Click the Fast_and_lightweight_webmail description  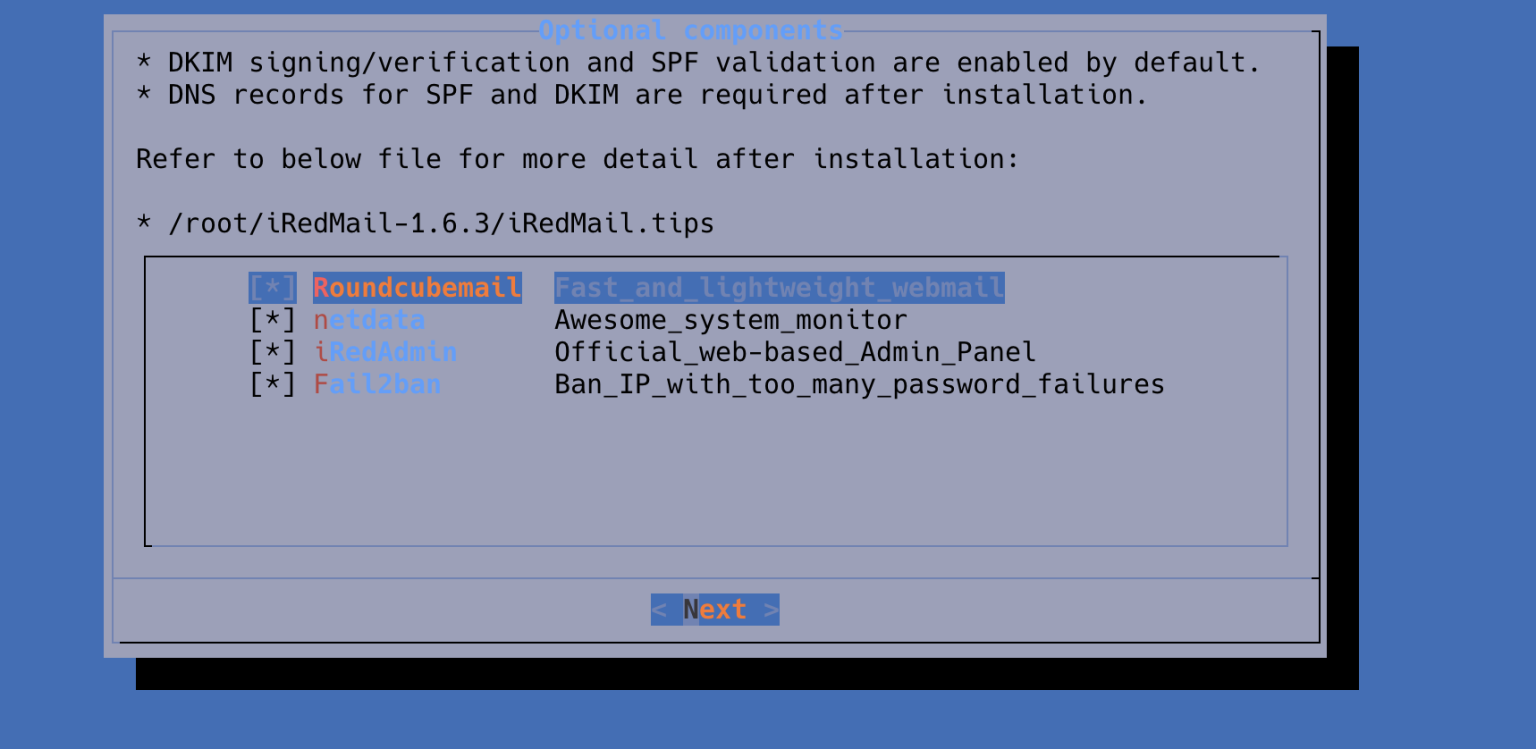click(x=779, y=288)
